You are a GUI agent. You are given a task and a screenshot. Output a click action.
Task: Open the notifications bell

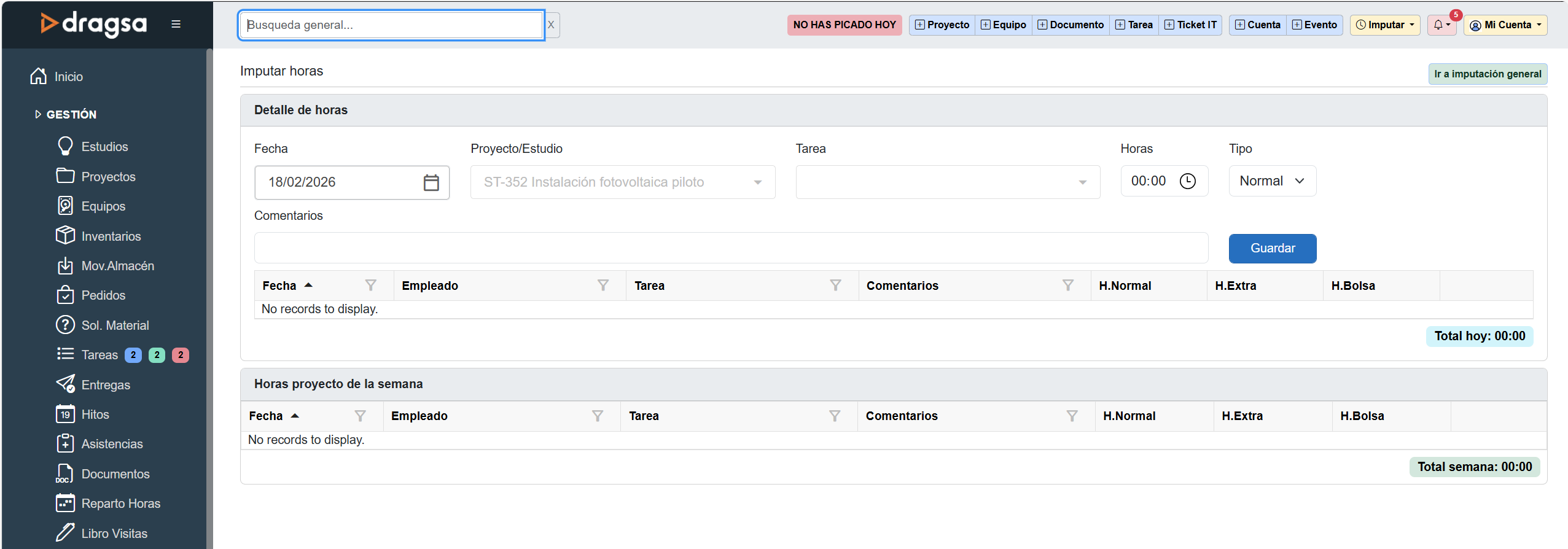pyautogui.click(x=1441, y=25)
